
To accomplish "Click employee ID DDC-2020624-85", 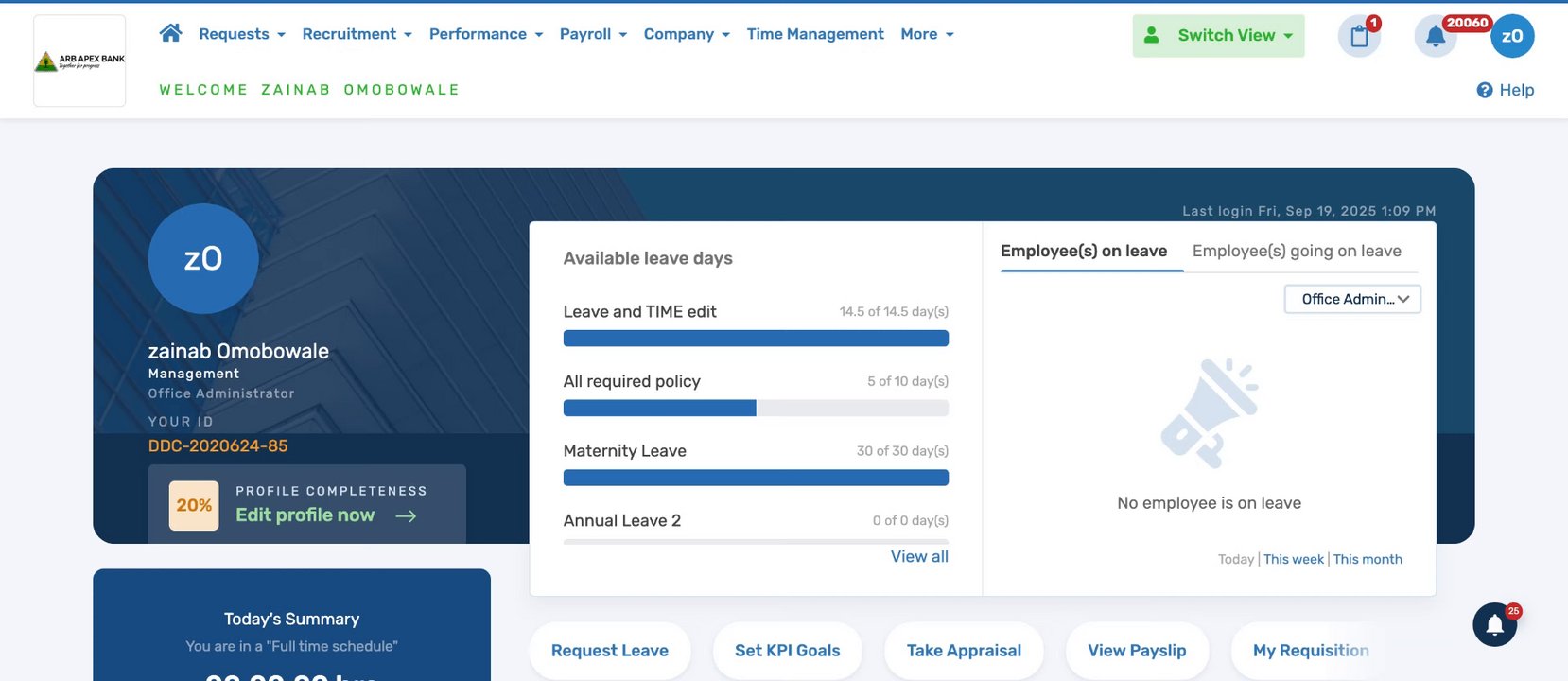I will [x=218, y=446].
